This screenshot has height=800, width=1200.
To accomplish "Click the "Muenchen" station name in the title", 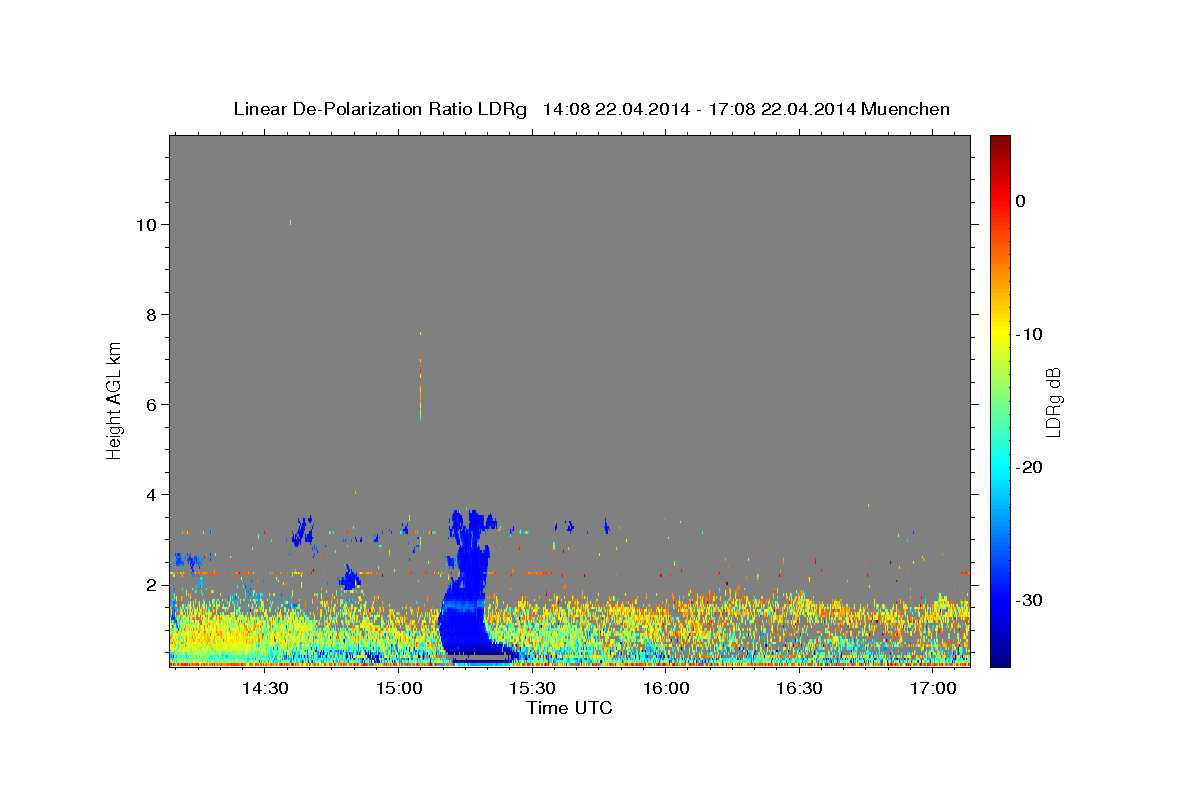I will [x=905, y=109].
